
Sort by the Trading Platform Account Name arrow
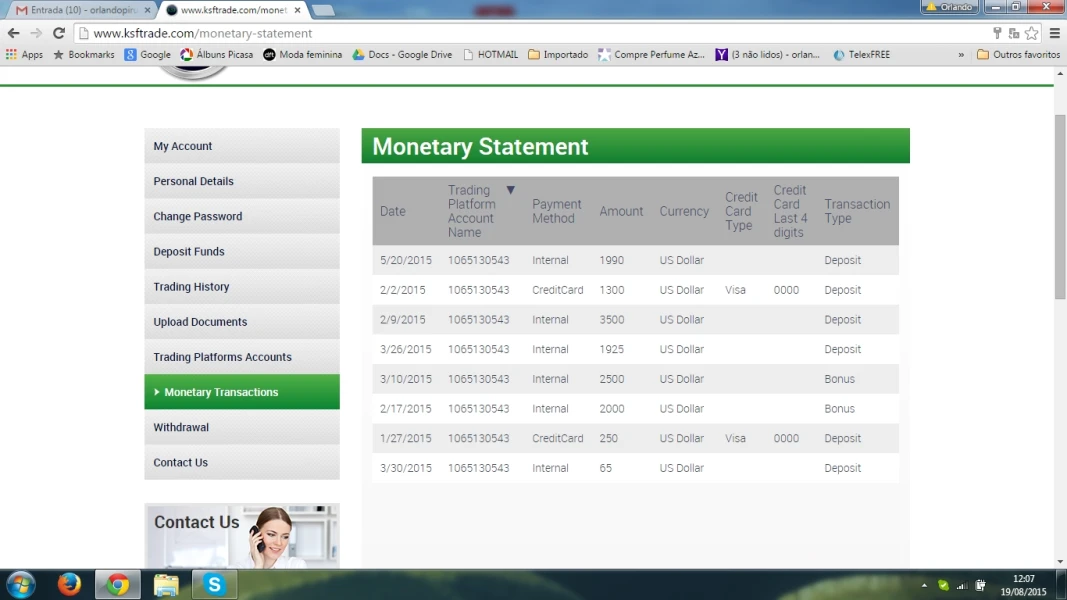click(x=510, y=190)
